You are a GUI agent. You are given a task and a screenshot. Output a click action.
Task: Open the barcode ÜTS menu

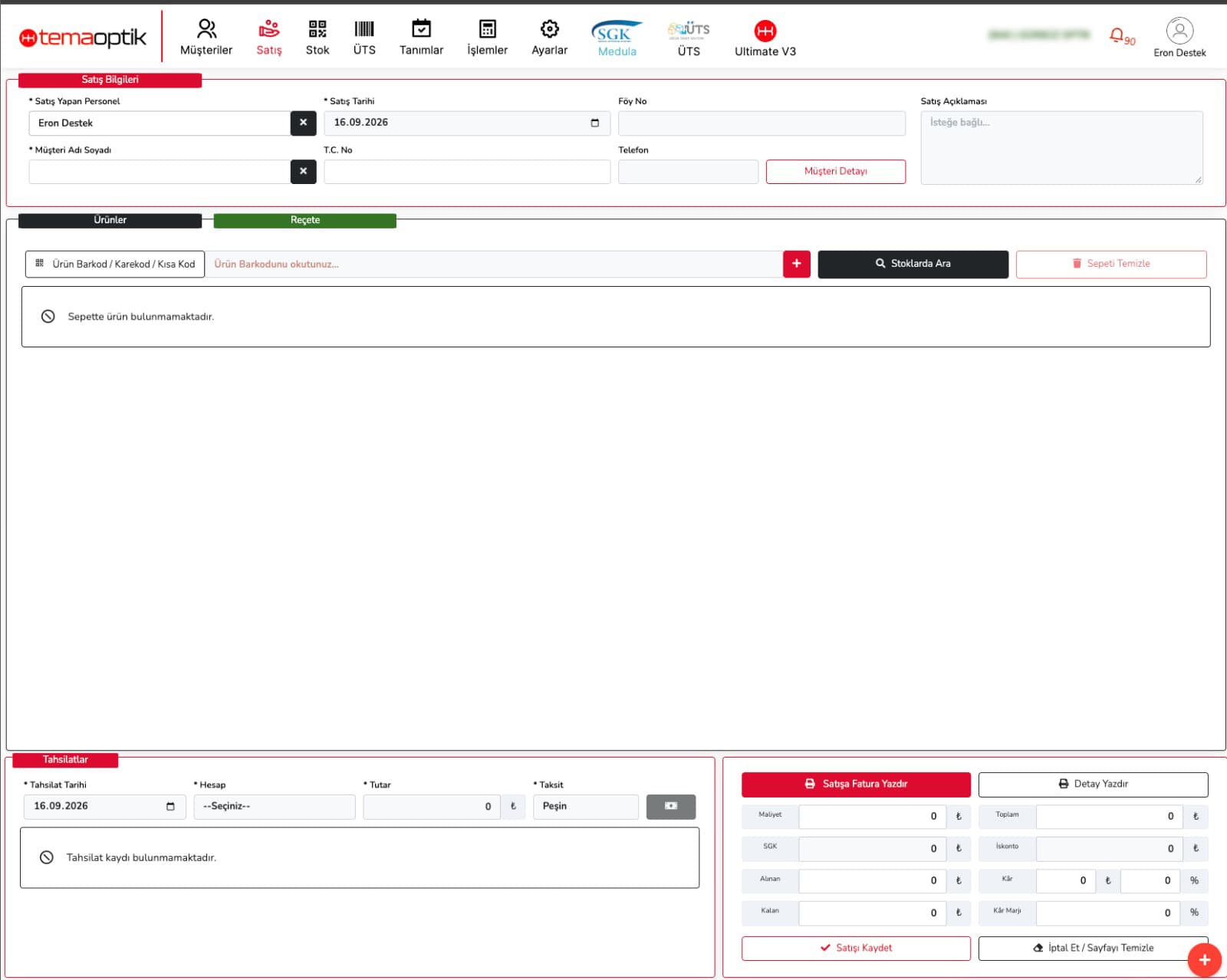[x=364, y=38]
